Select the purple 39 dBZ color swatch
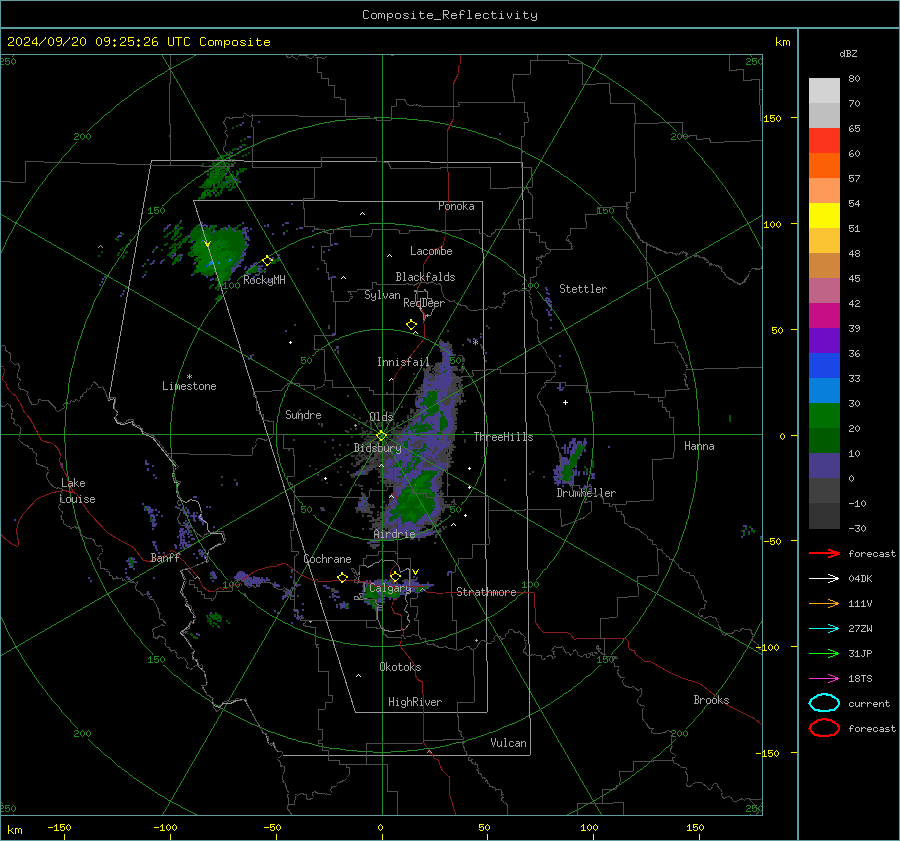900x841 pixels. pos(824,341)
